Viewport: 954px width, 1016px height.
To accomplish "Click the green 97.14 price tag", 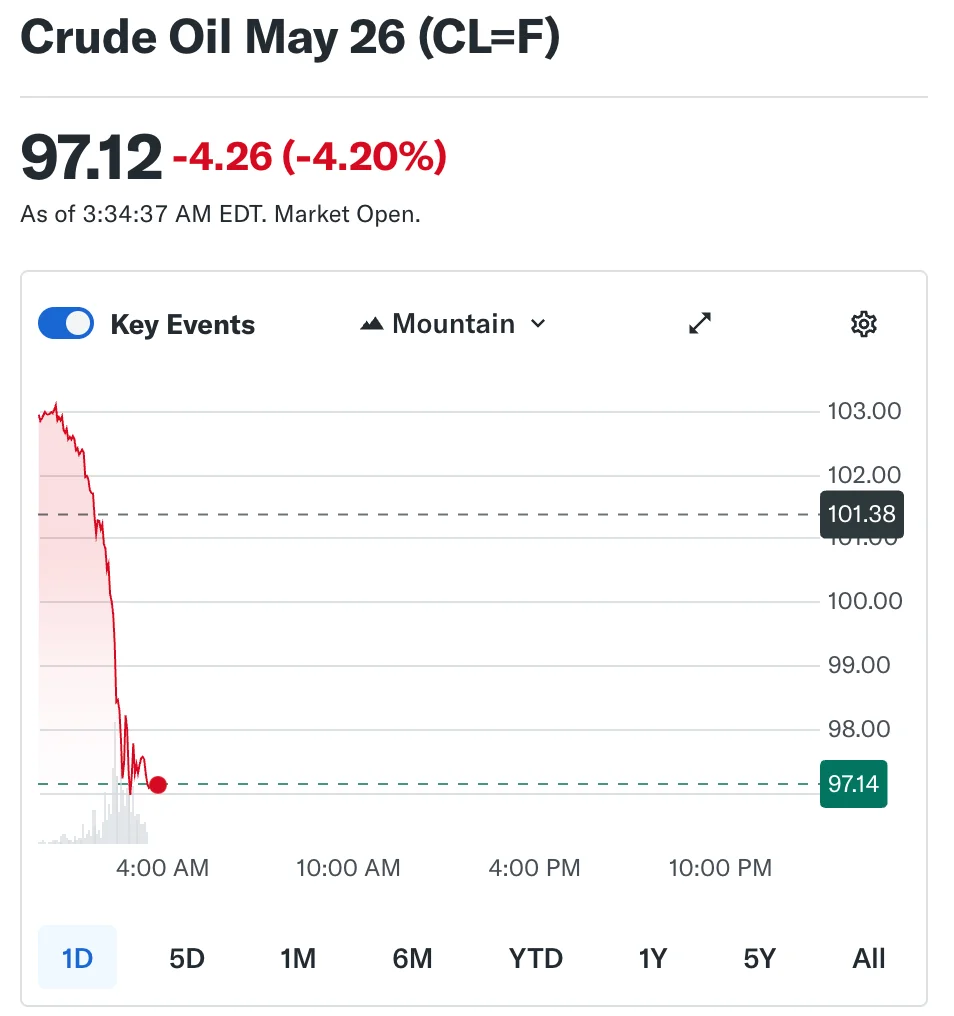I will pyautogui.click(x=853, y=784).
